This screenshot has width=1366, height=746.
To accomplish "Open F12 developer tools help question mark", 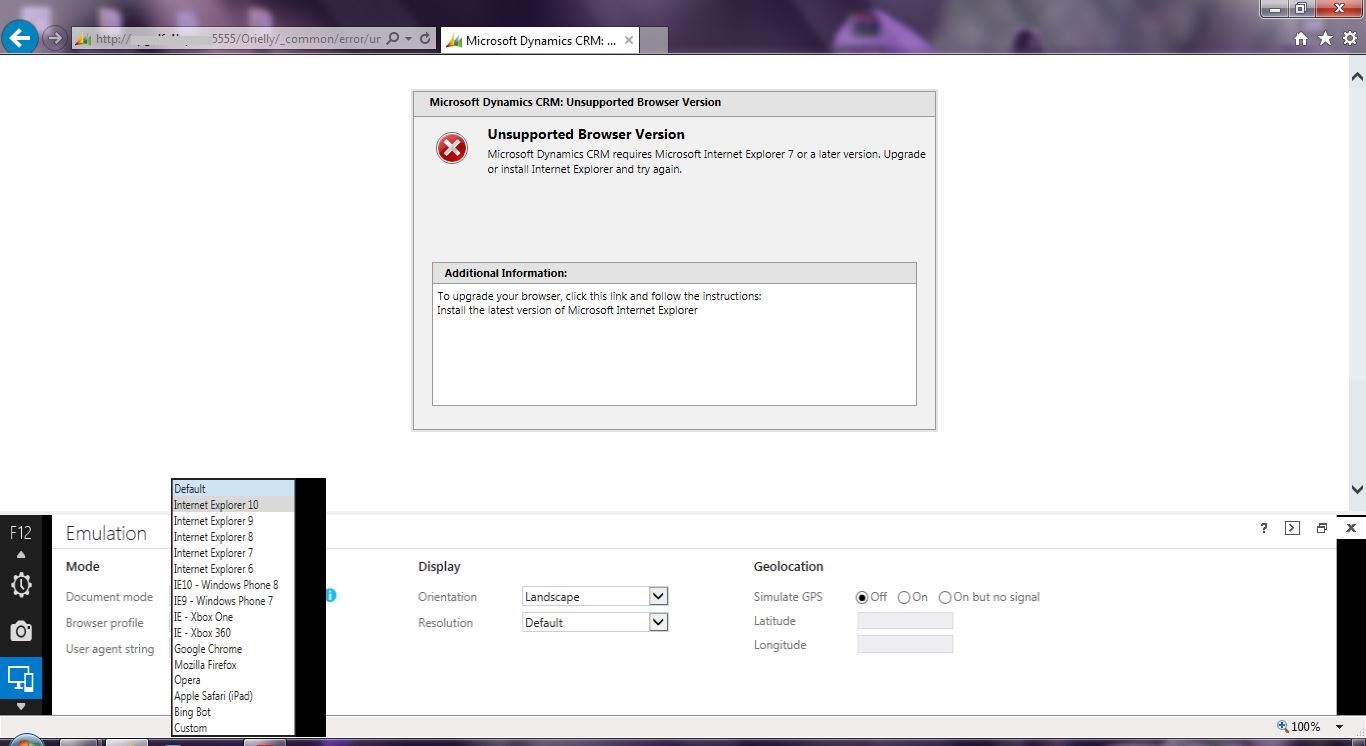I will pyautogui.click(x=1264, y=528).
